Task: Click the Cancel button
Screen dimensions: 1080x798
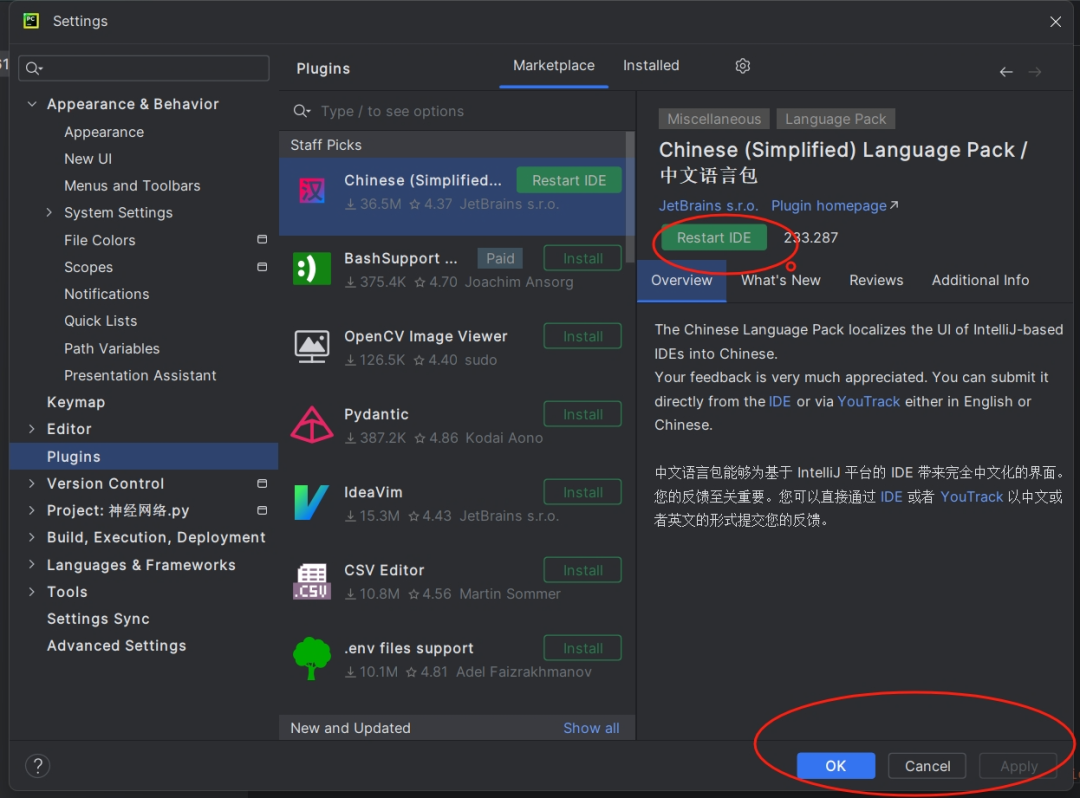Action: [927, 766]
